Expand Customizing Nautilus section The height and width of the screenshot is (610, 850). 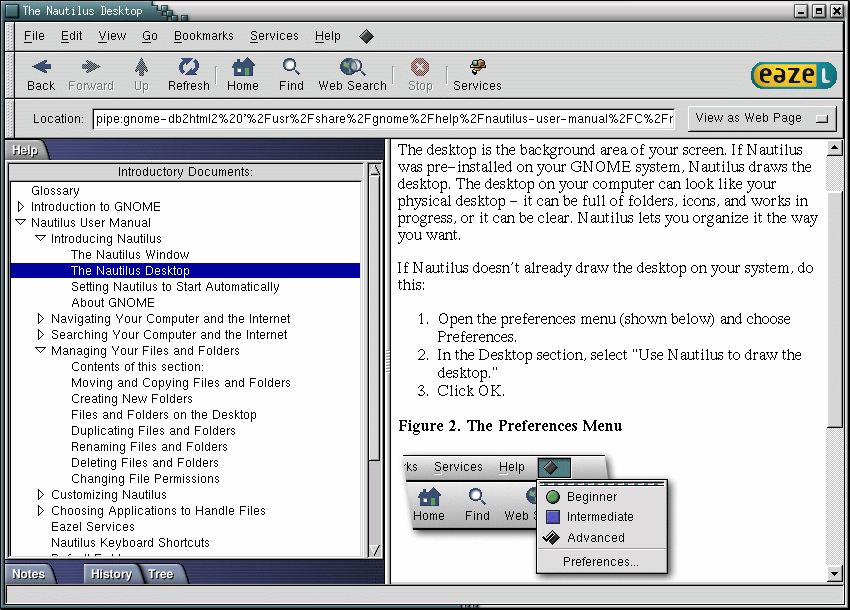pyautogui.click(x=41, y=495)
